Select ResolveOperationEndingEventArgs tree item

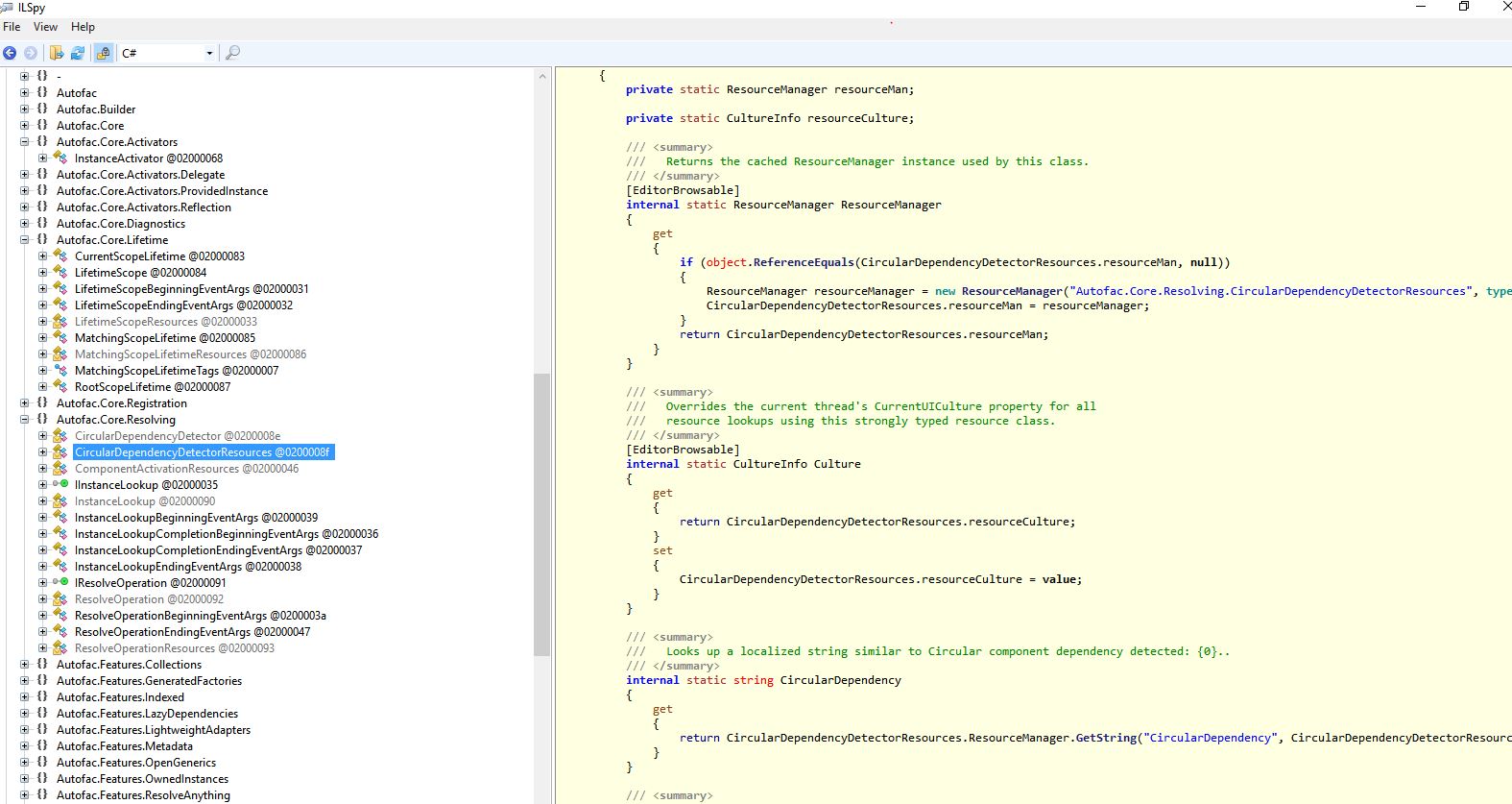[193, 632]
